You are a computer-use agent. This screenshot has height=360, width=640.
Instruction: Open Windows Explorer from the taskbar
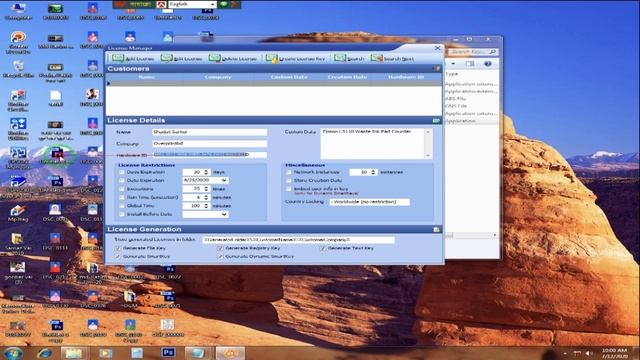(75, 353)
